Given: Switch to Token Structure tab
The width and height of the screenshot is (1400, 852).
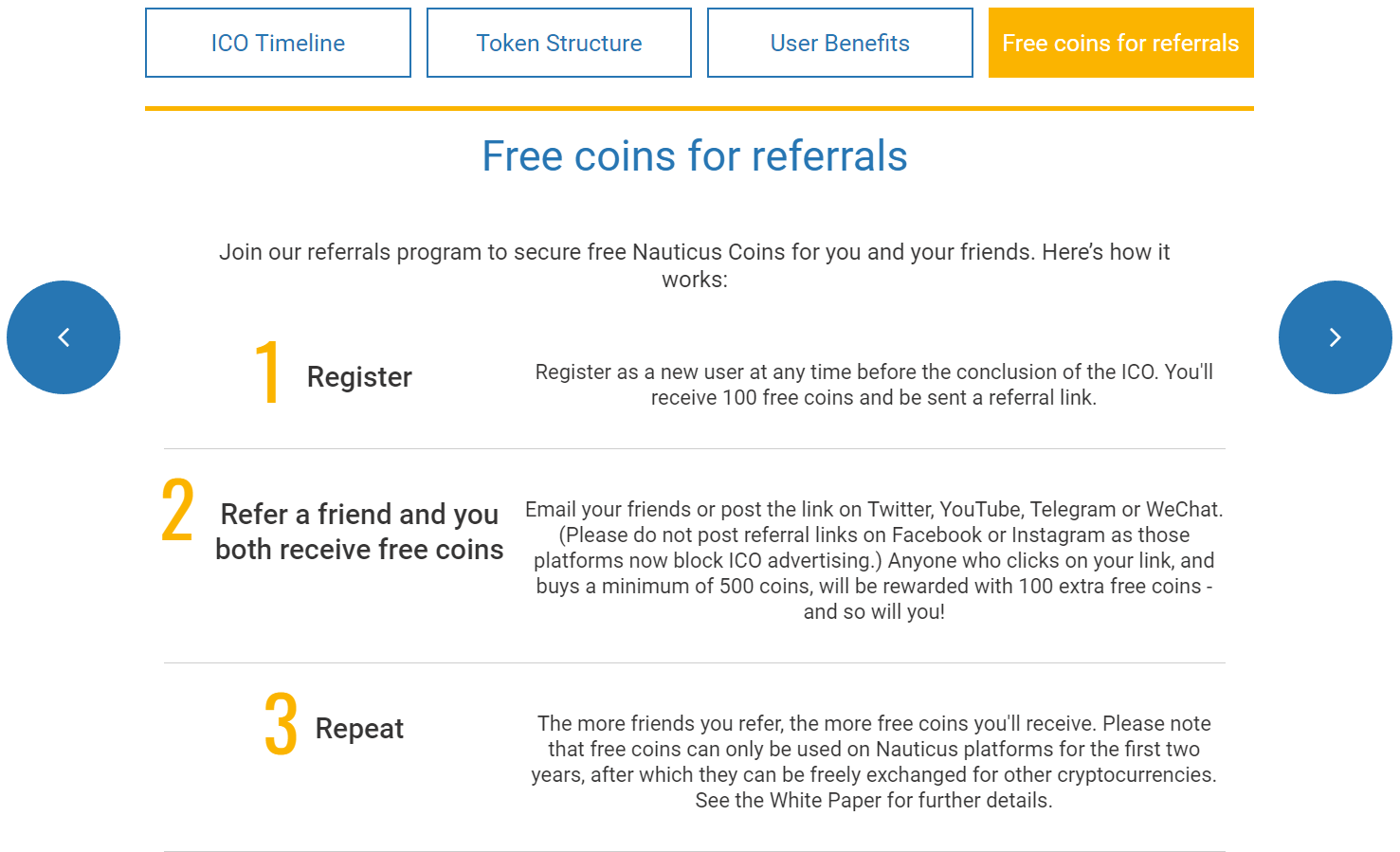Looking at the screenshot, I should click(x=559, y=43).
